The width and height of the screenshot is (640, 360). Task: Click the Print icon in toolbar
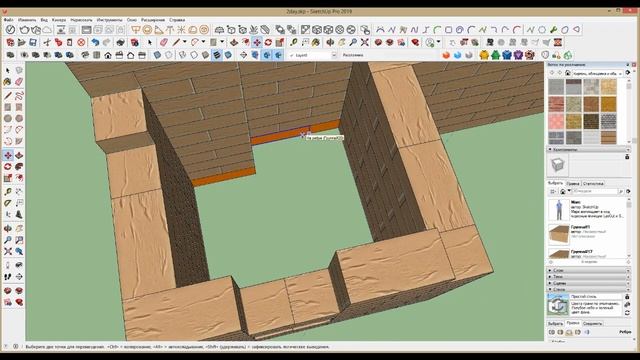tap(120, 42)
